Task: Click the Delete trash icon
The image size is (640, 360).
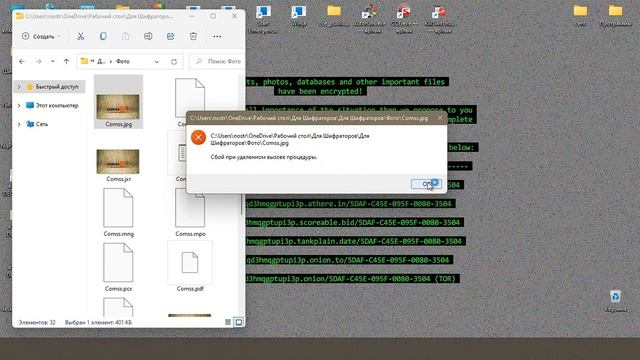Action: click(193, 36)
